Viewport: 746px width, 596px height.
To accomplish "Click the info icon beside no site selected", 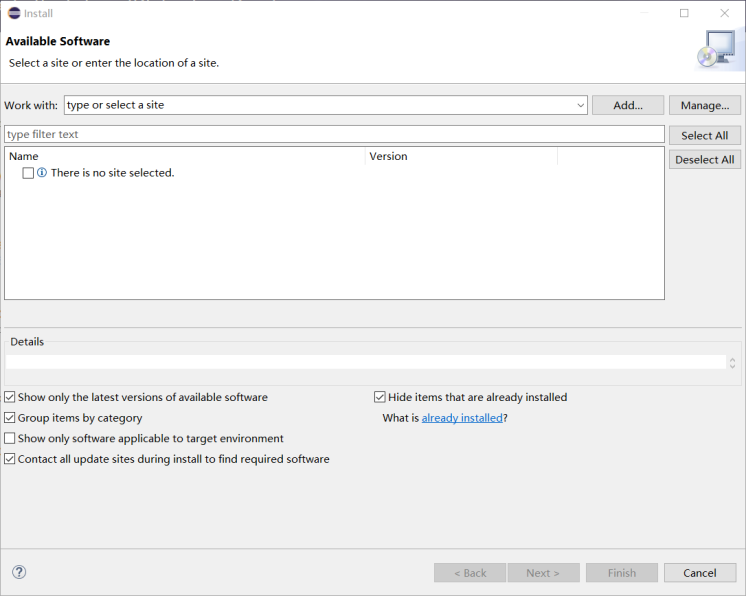I will pyautogui.click(x=42, y=172).
